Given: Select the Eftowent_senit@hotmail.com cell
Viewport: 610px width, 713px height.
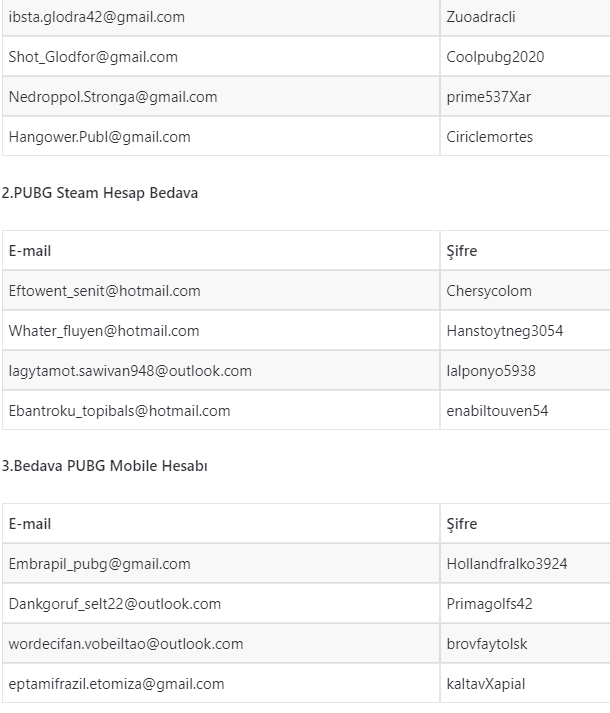Looking at the screenshot, I should tap(104, 291).
